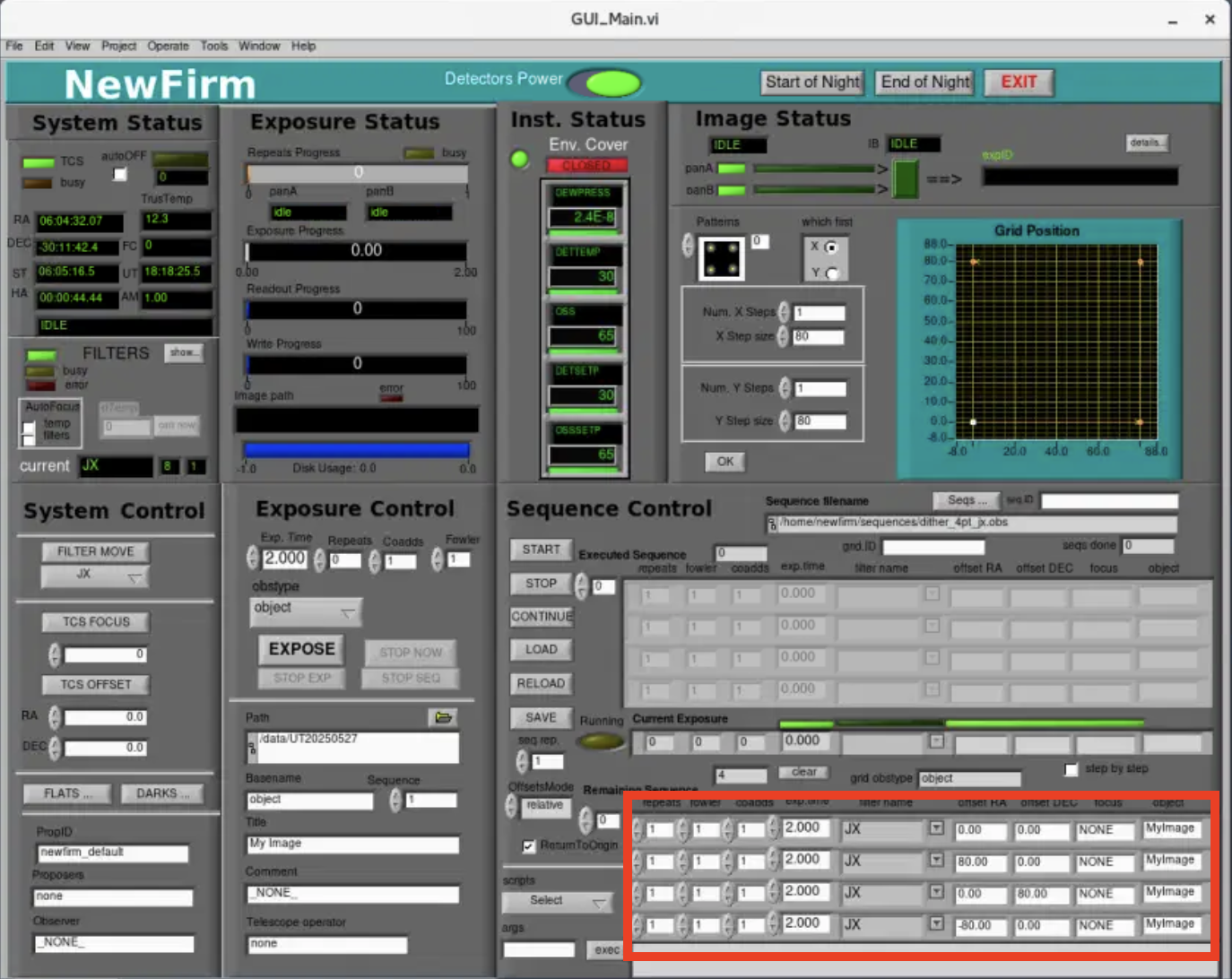Image resolution: width=1232 pixels, height=979 pixels.
Task: Click the Seqs ... button
Action: tap(967, 500)
